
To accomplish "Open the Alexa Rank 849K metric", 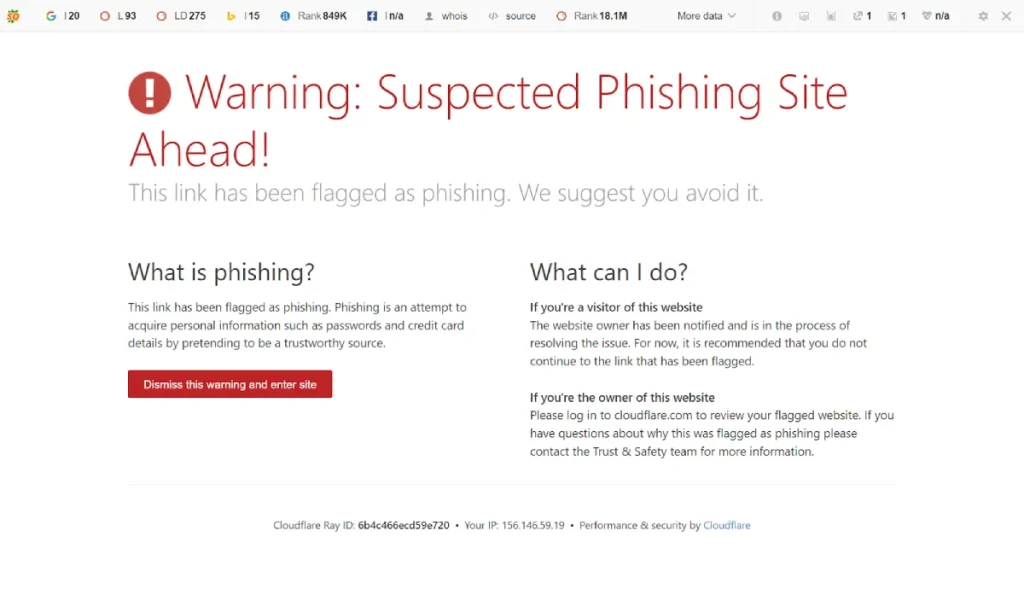I will pyautogui.click(x=314, y=16).
